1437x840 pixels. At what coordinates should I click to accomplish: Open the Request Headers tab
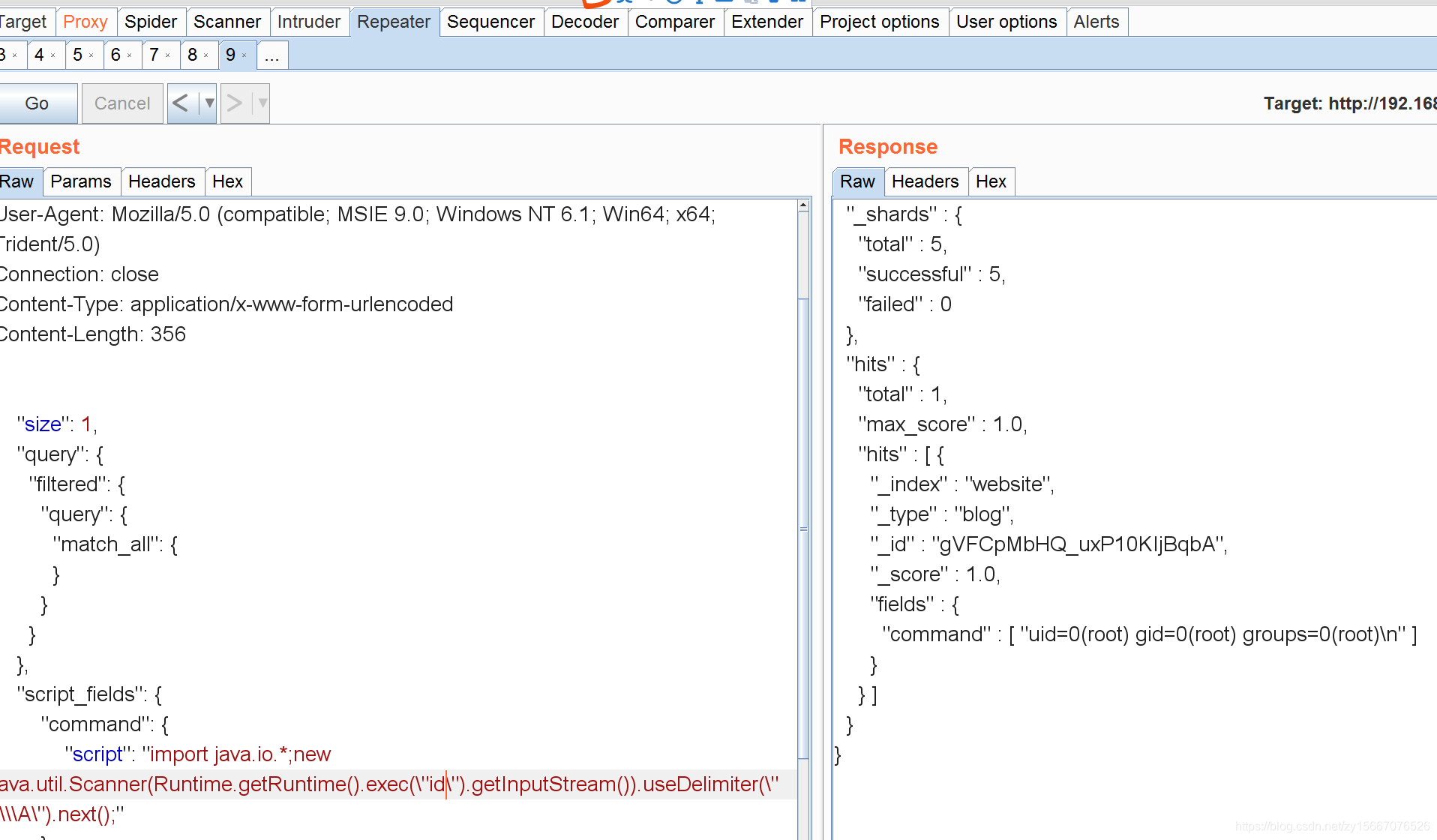[162, 181]
